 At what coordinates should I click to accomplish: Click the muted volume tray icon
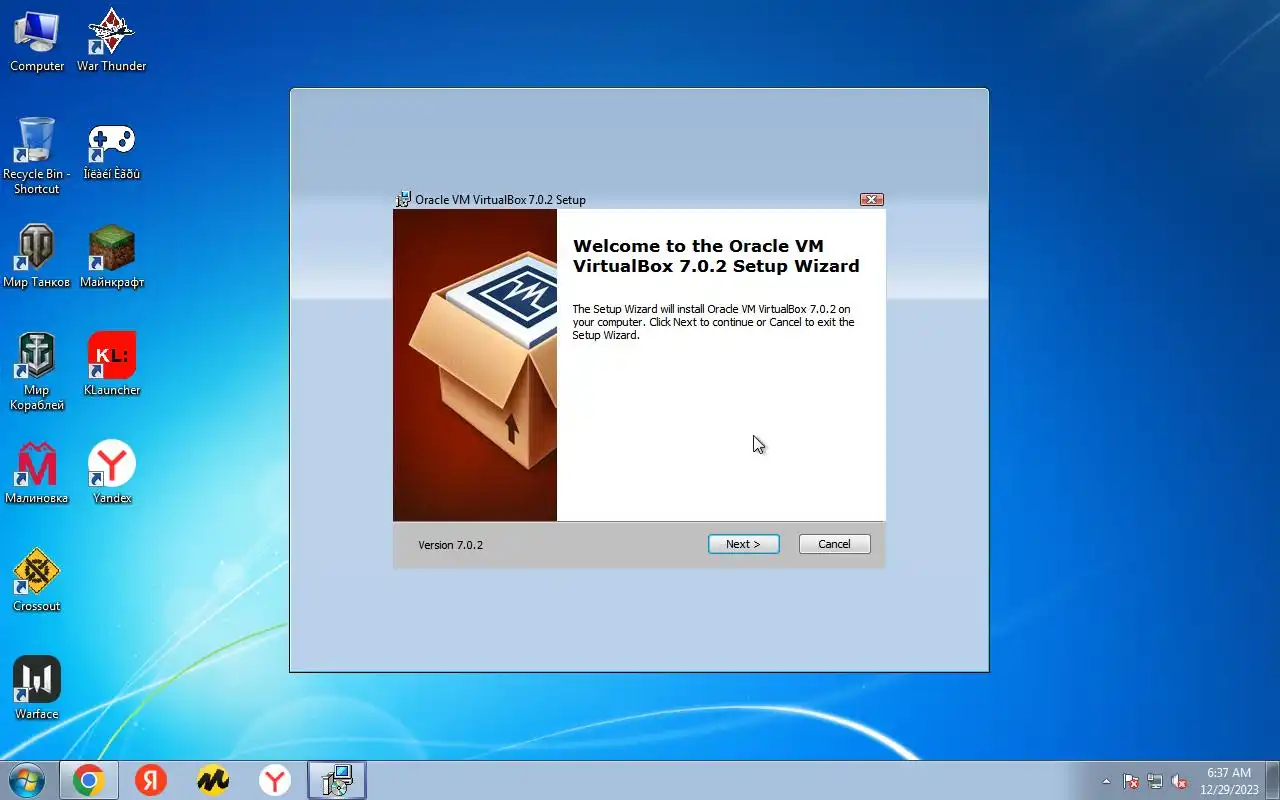coord(1179,781)
